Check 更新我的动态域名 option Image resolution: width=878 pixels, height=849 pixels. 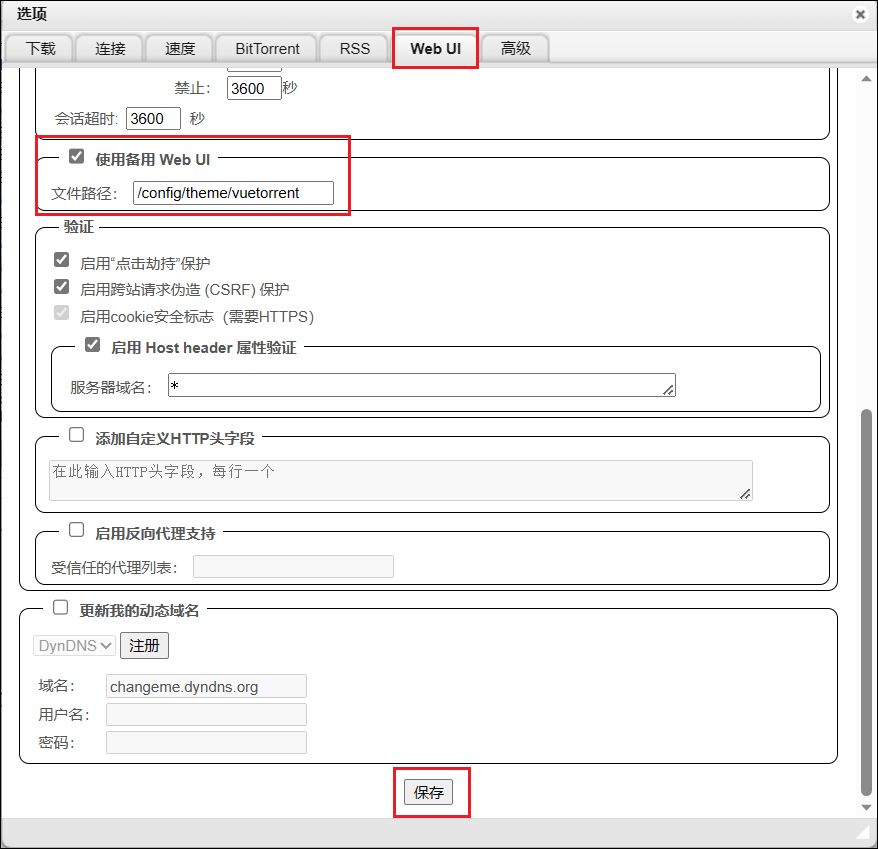pyautogui.click(x=61, y=608)
